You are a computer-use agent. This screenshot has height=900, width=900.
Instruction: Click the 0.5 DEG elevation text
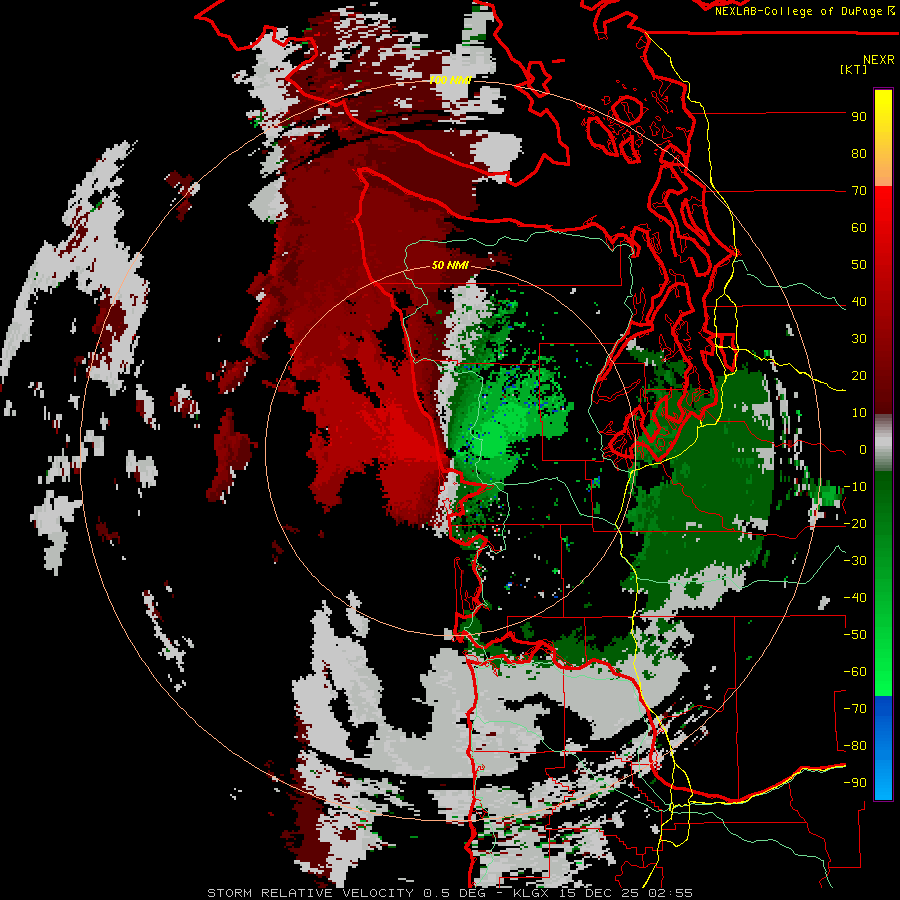pos(455,893)
